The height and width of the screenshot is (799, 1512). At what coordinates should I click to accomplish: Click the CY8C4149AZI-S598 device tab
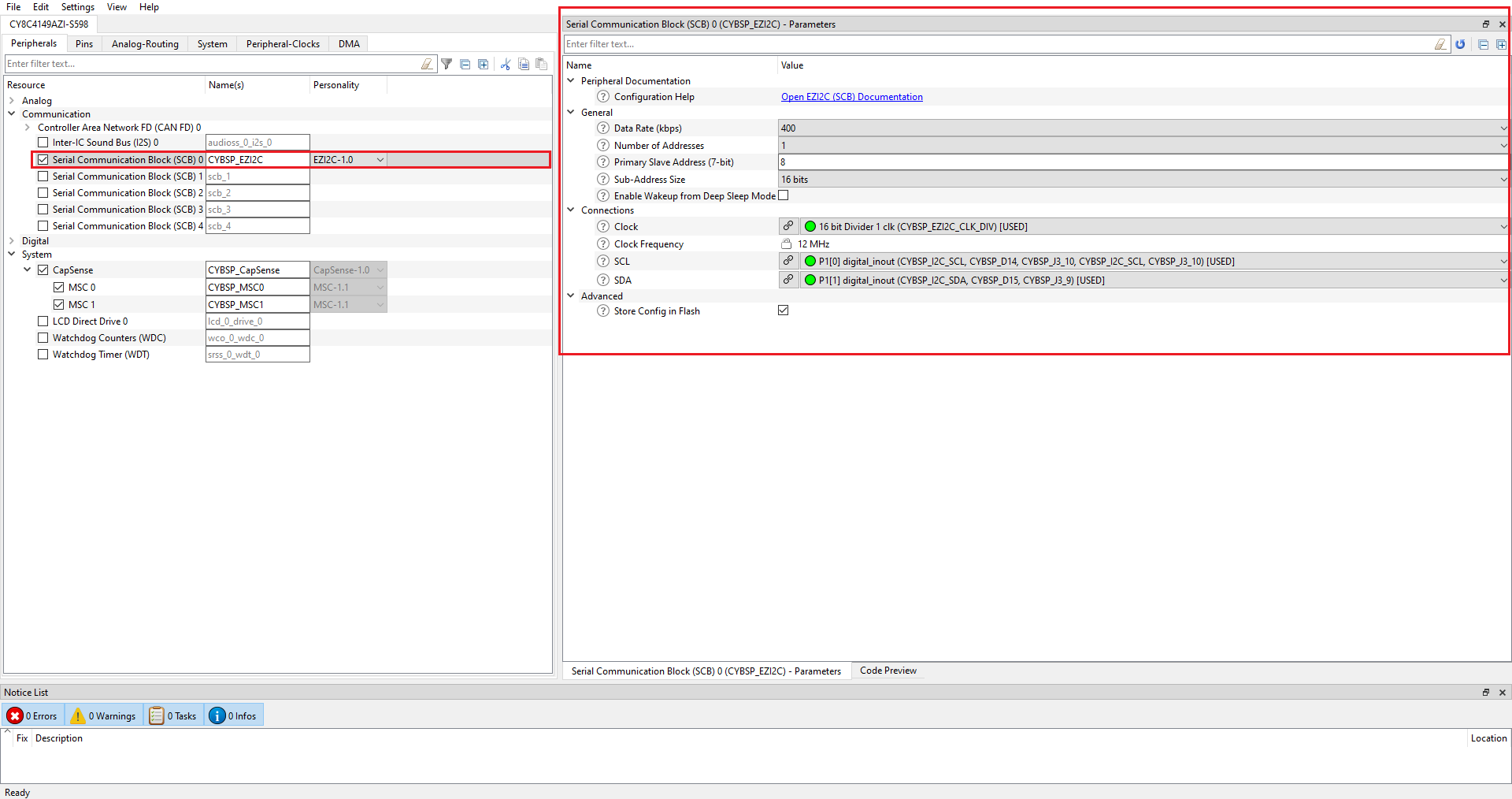pyautogui.click(x=49, y=24)
